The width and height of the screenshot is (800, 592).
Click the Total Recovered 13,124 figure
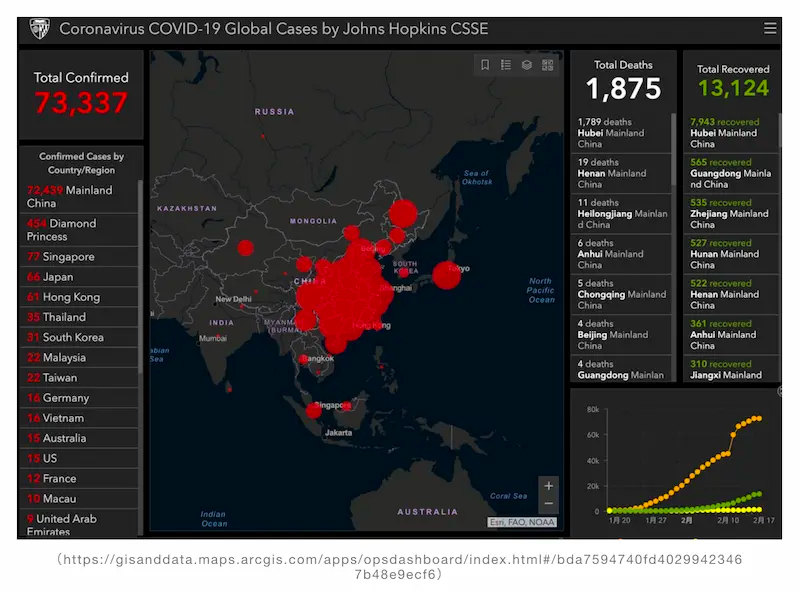tap(733, 88)
